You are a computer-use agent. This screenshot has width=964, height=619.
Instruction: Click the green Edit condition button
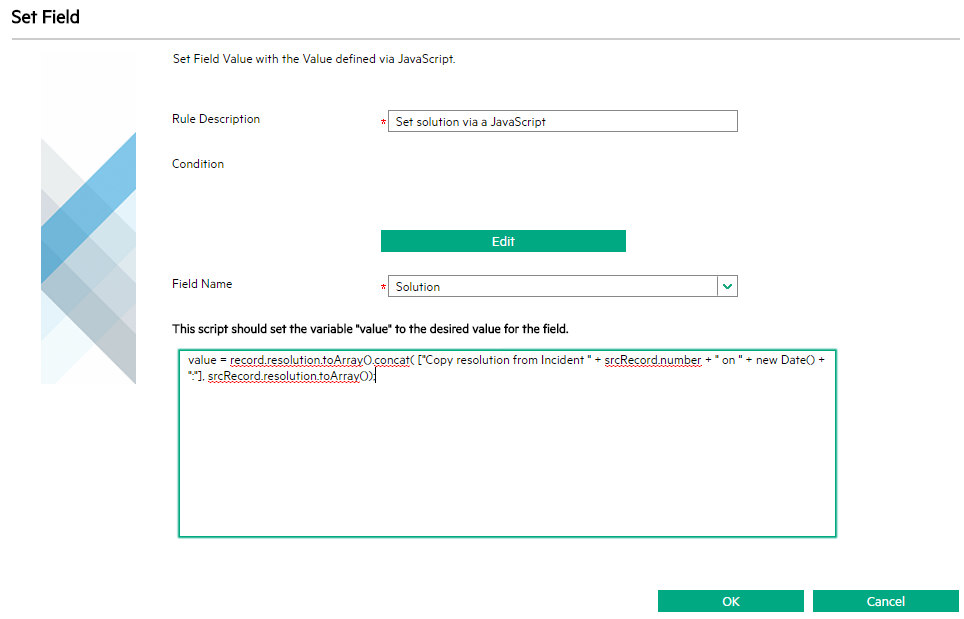[503, 241]
